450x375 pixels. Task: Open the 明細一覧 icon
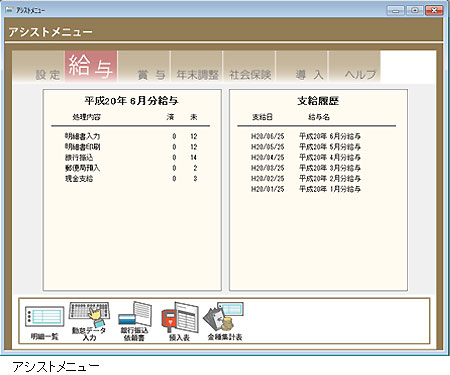pyautogui.click(x=44, y=322)
